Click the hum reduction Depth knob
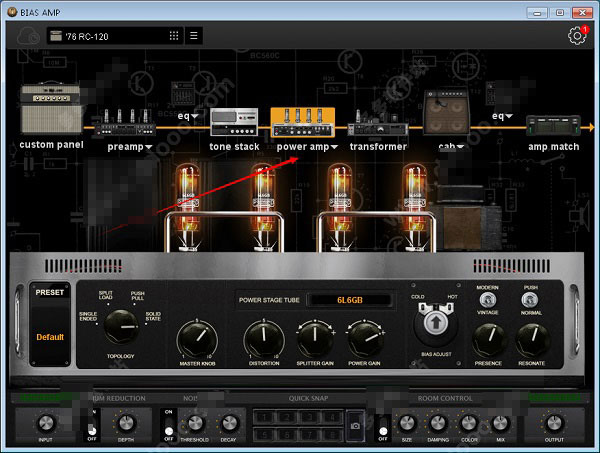600x453 pixels. [x=126, y=423]
